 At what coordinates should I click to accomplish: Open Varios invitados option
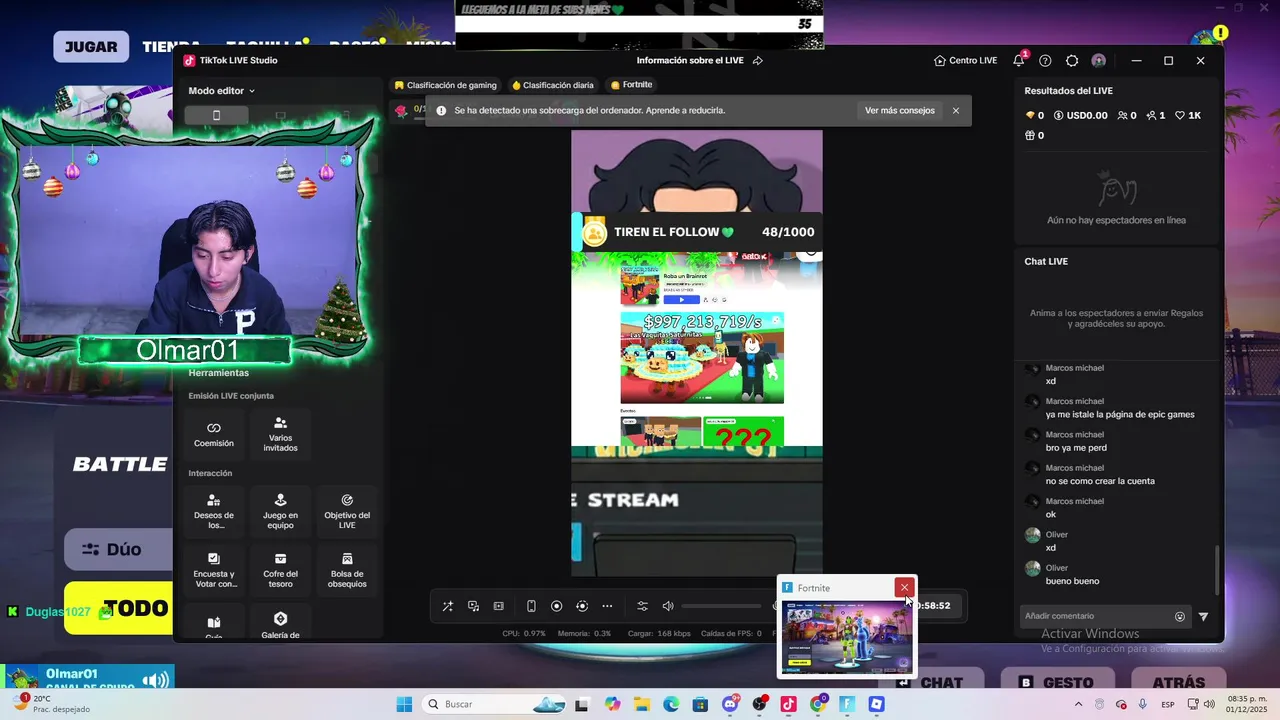coord(280,434)
